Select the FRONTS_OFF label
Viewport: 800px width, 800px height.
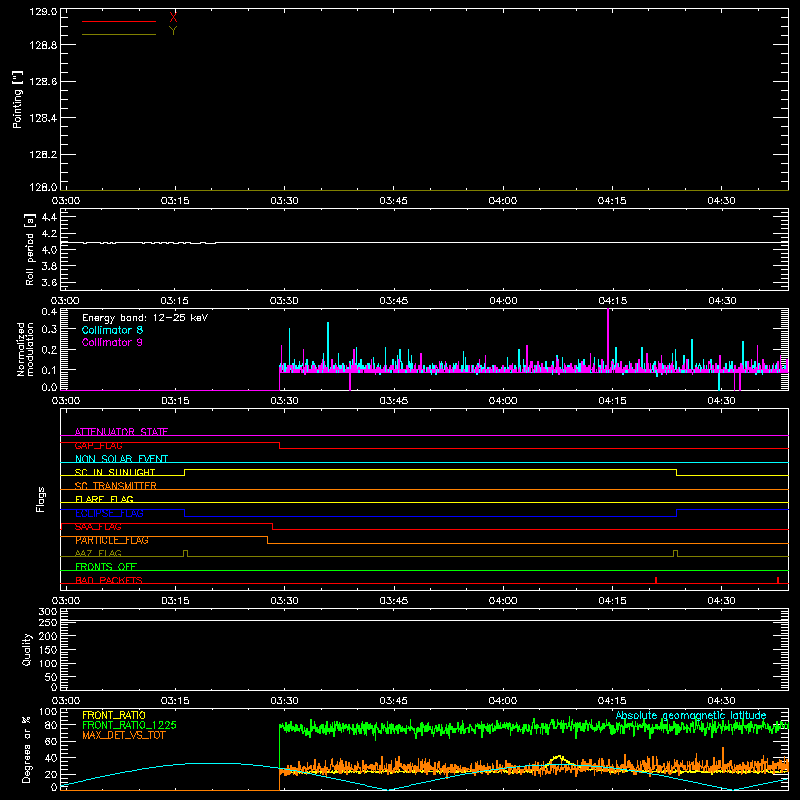pyautogui.click(x=106, y=567)
